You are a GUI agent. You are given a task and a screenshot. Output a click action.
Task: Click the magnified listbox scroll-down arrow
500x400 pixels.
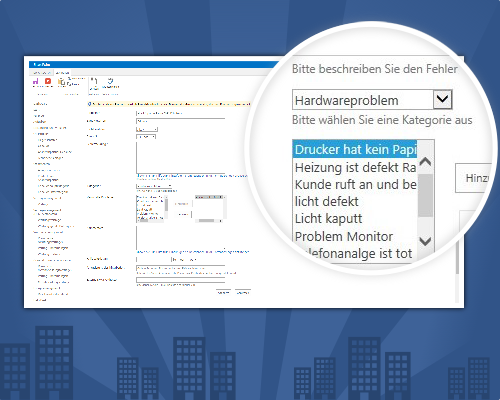point(425,241)
